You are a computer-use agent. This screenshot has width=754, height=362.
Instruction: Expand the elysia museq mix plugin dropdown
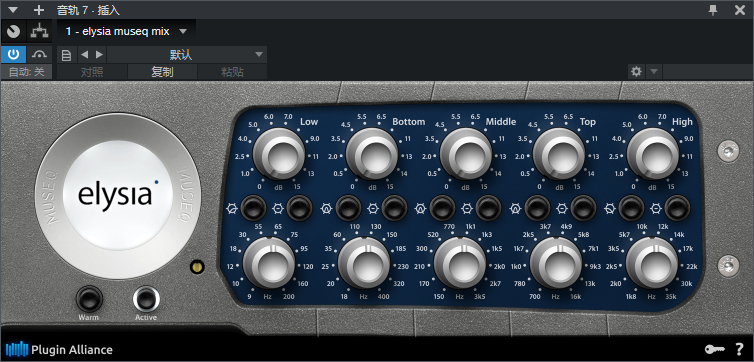pos(183,32)
